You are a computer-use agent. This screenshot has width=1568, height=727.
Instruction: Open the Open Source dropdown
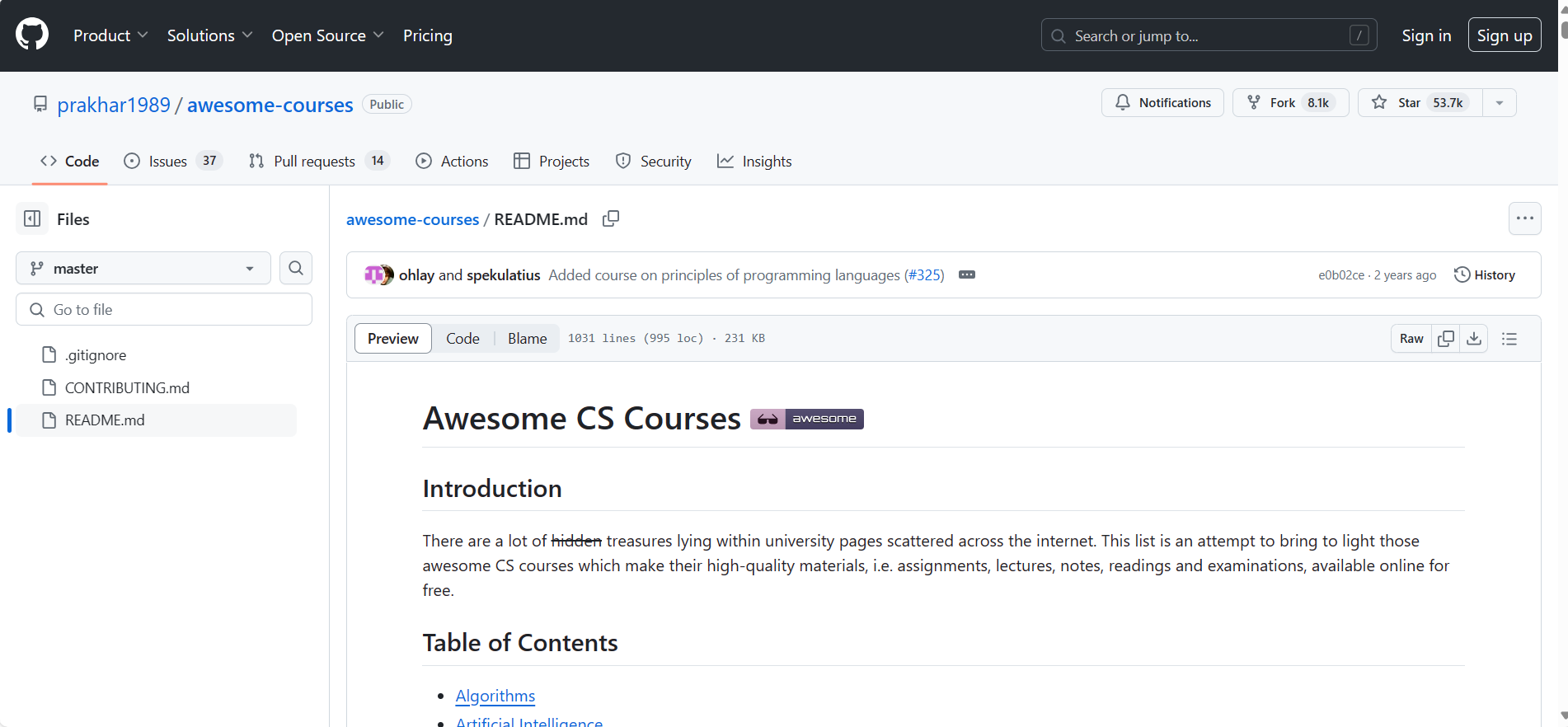pyautogui.click(x=327, y=35)
